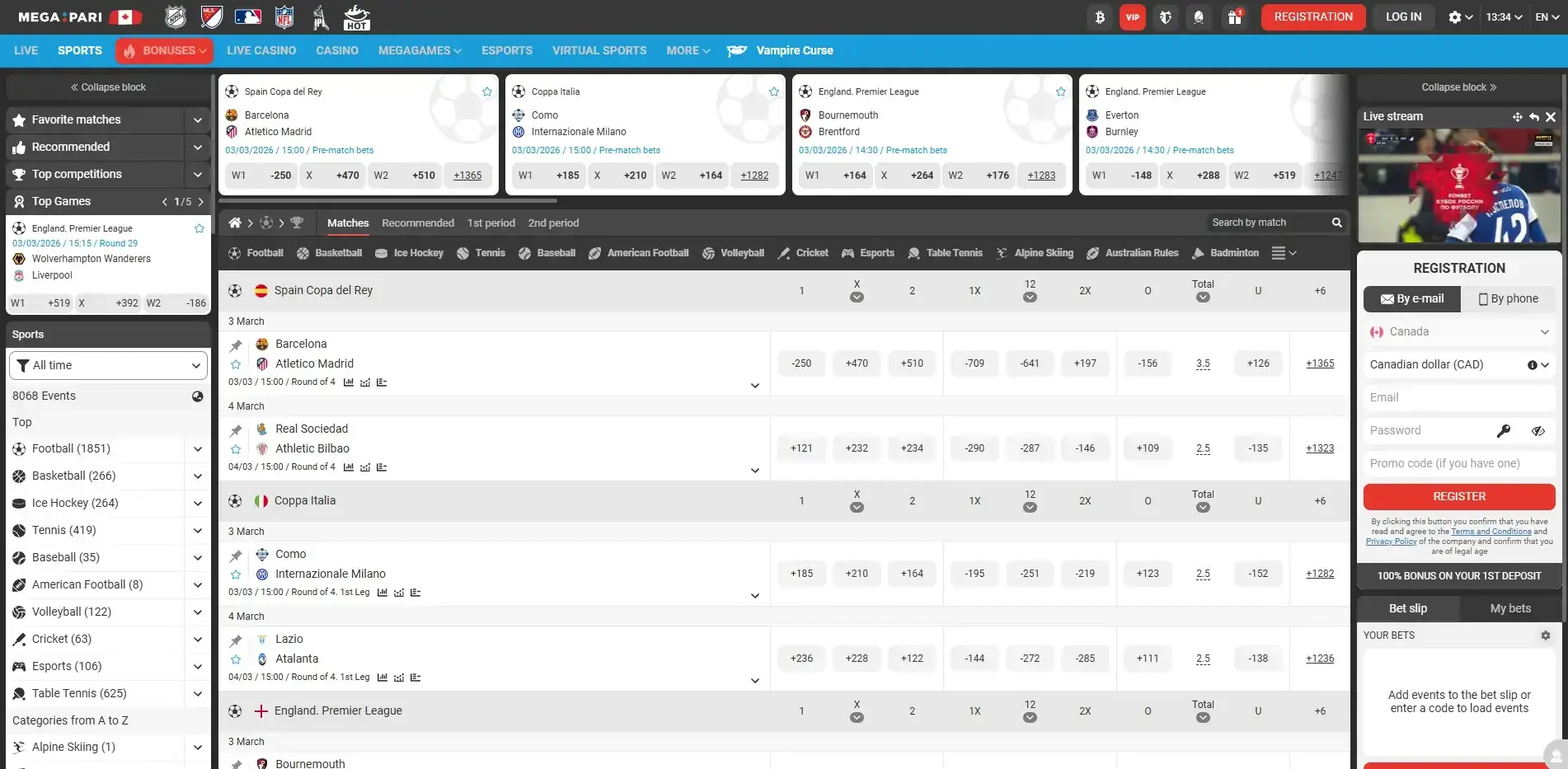Switch to the My bets tab
Viewport: 1568px width, 769px height.
1510,608
